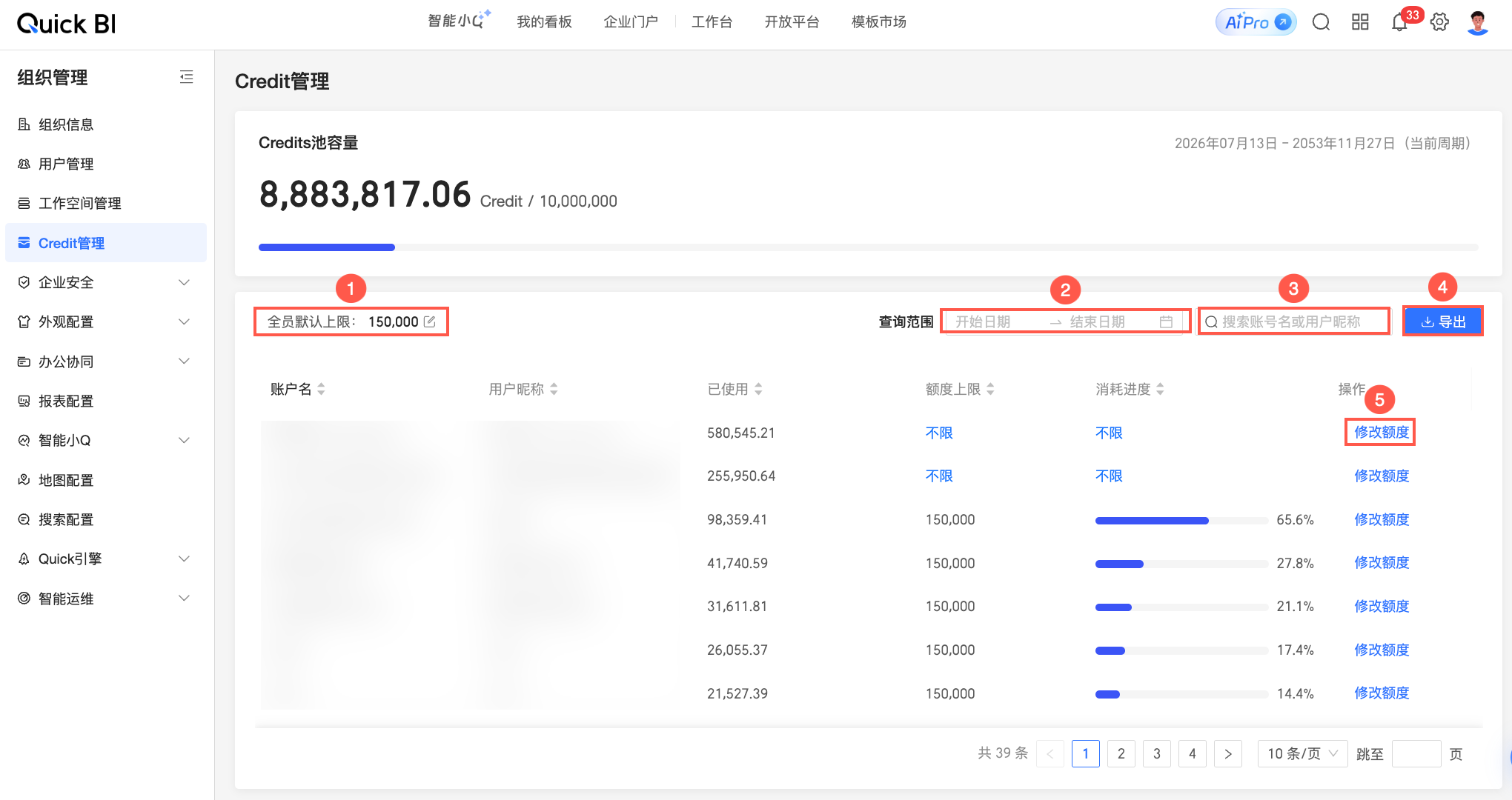1512x800 pixels.
Task: Go to page 2 of the table
Action: [1121, 754]
